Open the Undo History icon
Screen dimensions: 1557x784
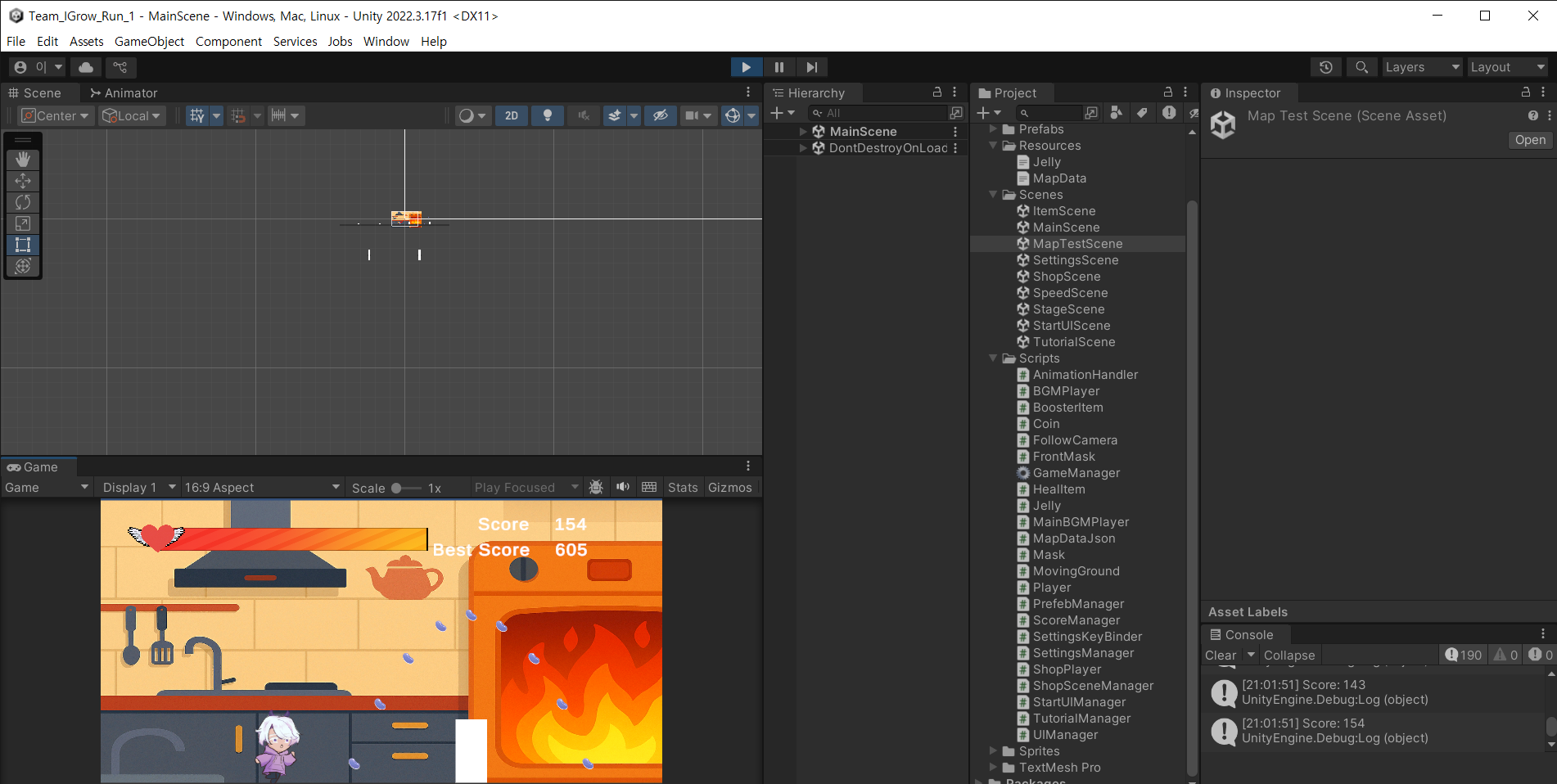click(1326, 67)
